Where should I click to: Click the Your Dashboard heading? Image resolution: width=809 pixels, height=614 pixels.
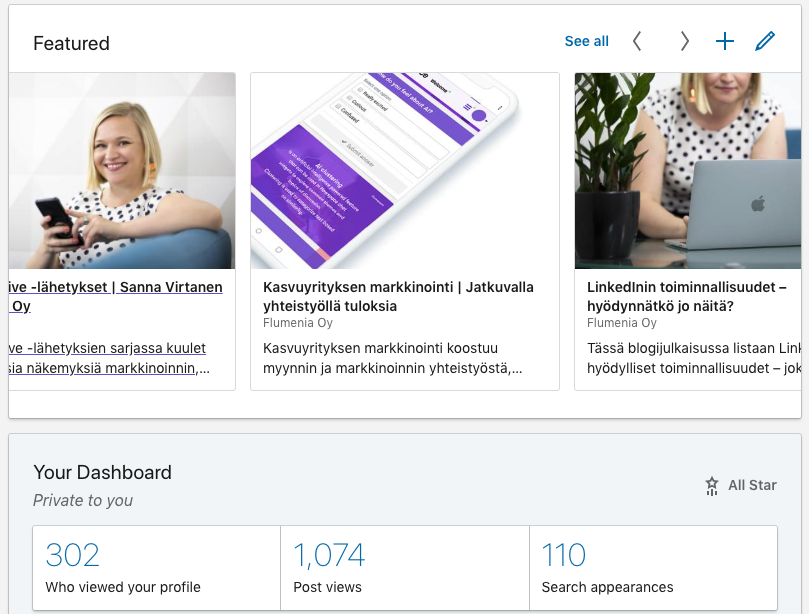pos(102,472)
